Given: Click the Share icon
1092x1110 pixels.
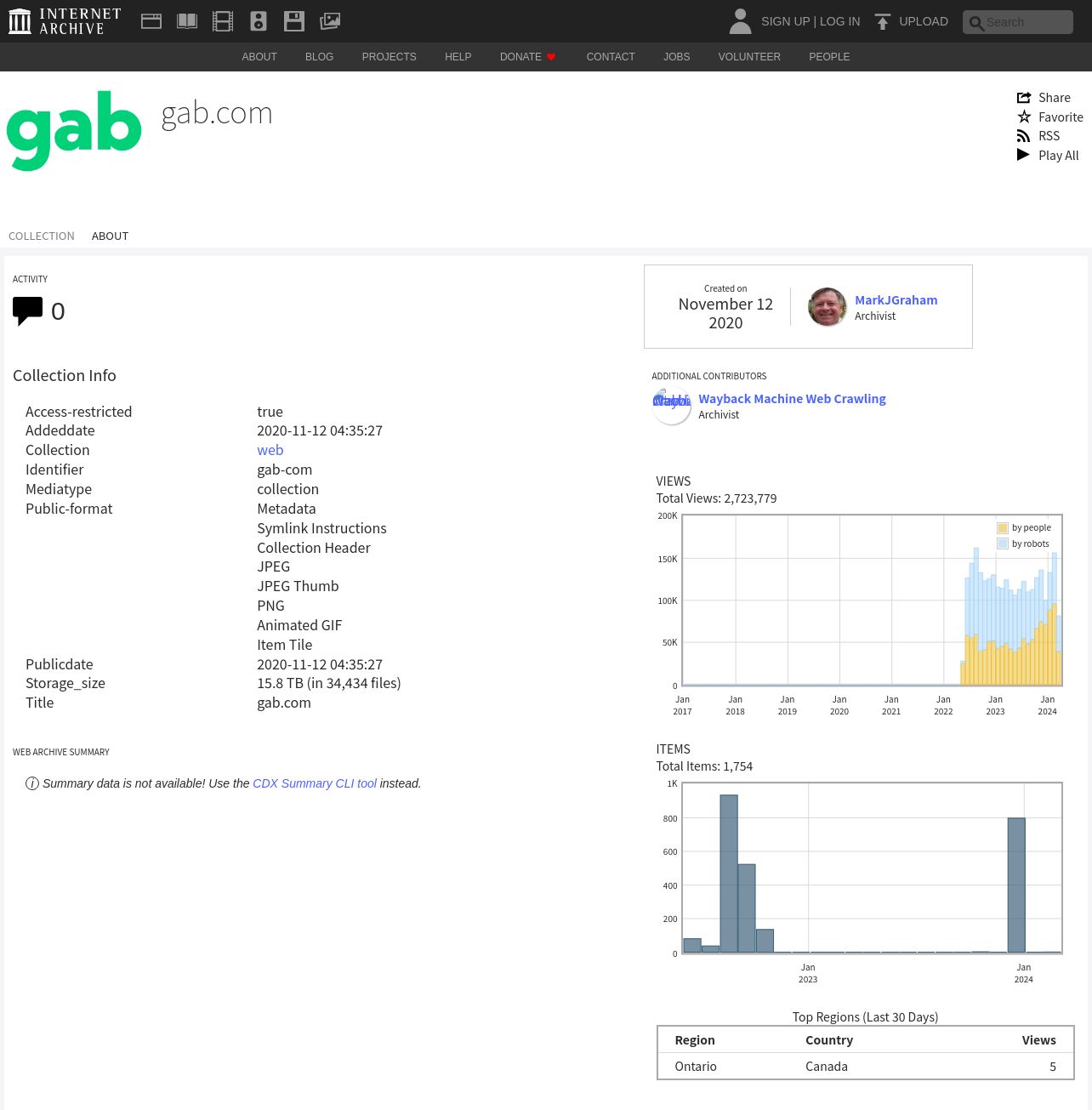Looking at the screenshot, I should pyautogui.click(x=1024, y=98).
